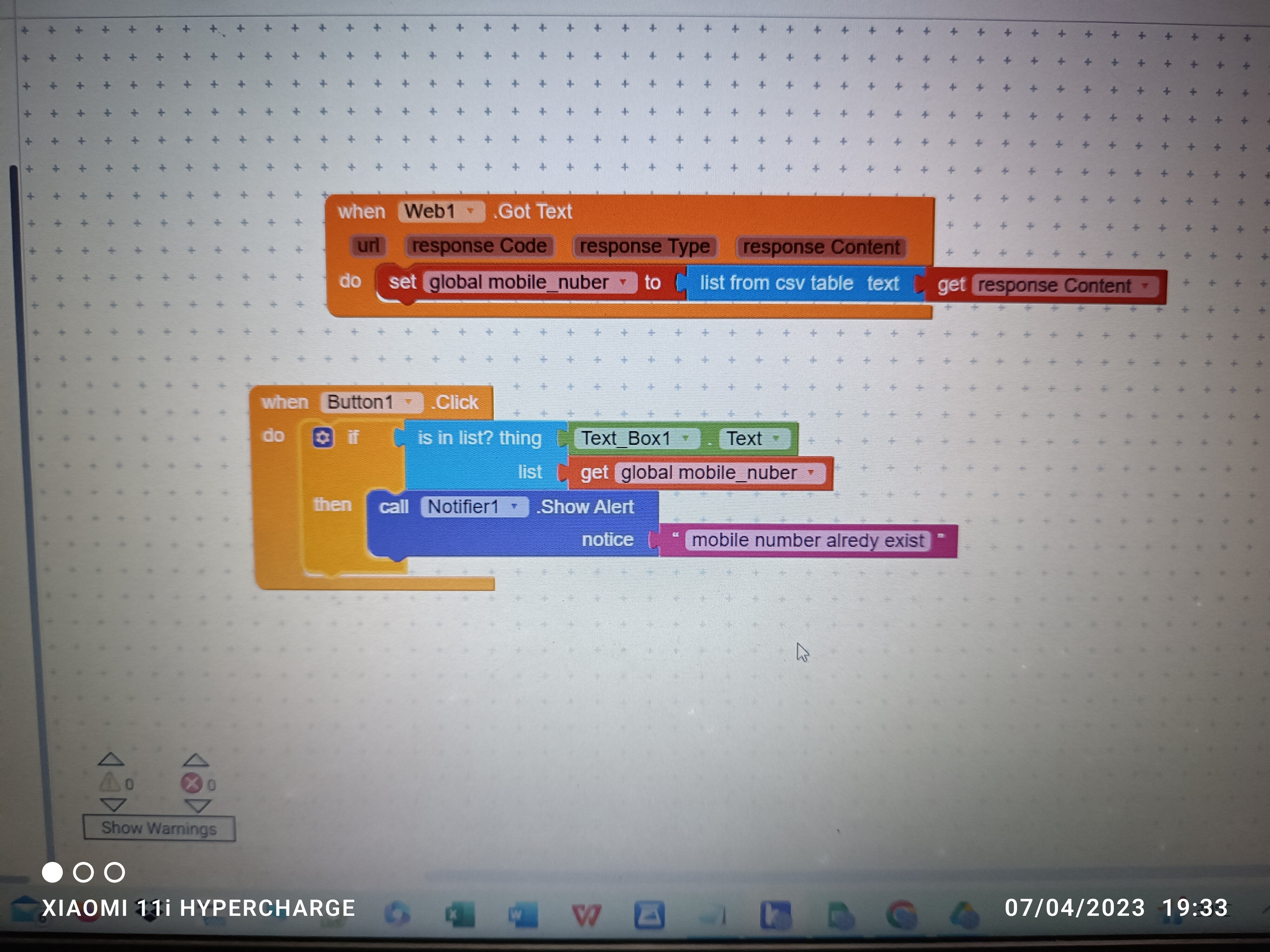Open Google Chrome from the taskbar

tap(901, 915)
